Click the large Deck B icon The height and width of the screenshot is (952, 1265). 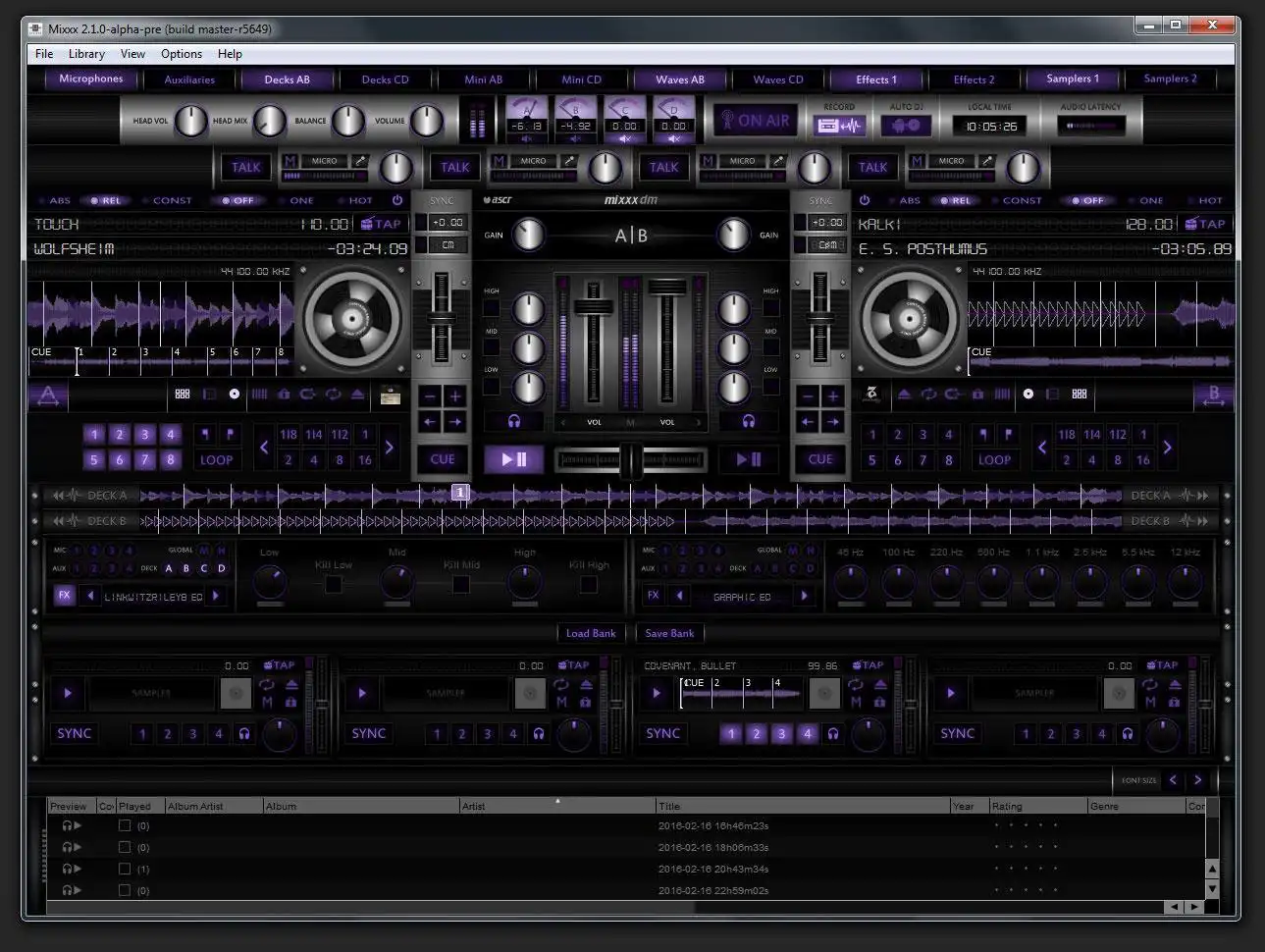[x=1213, y=396]
